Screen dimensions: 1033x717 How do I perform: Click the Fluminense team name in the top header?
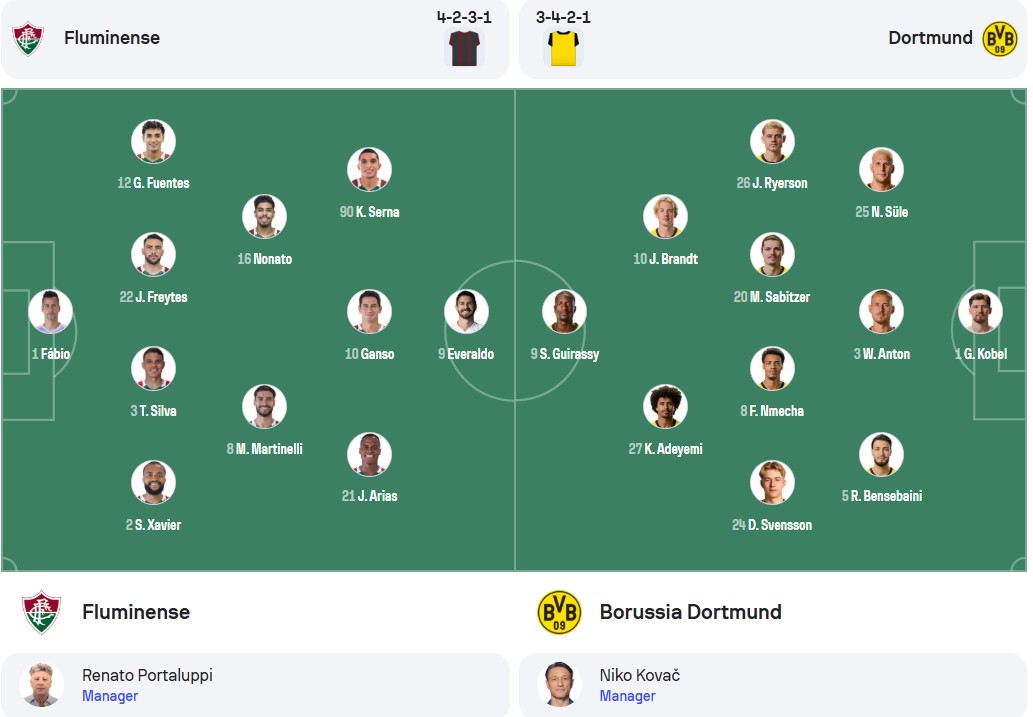112,38
